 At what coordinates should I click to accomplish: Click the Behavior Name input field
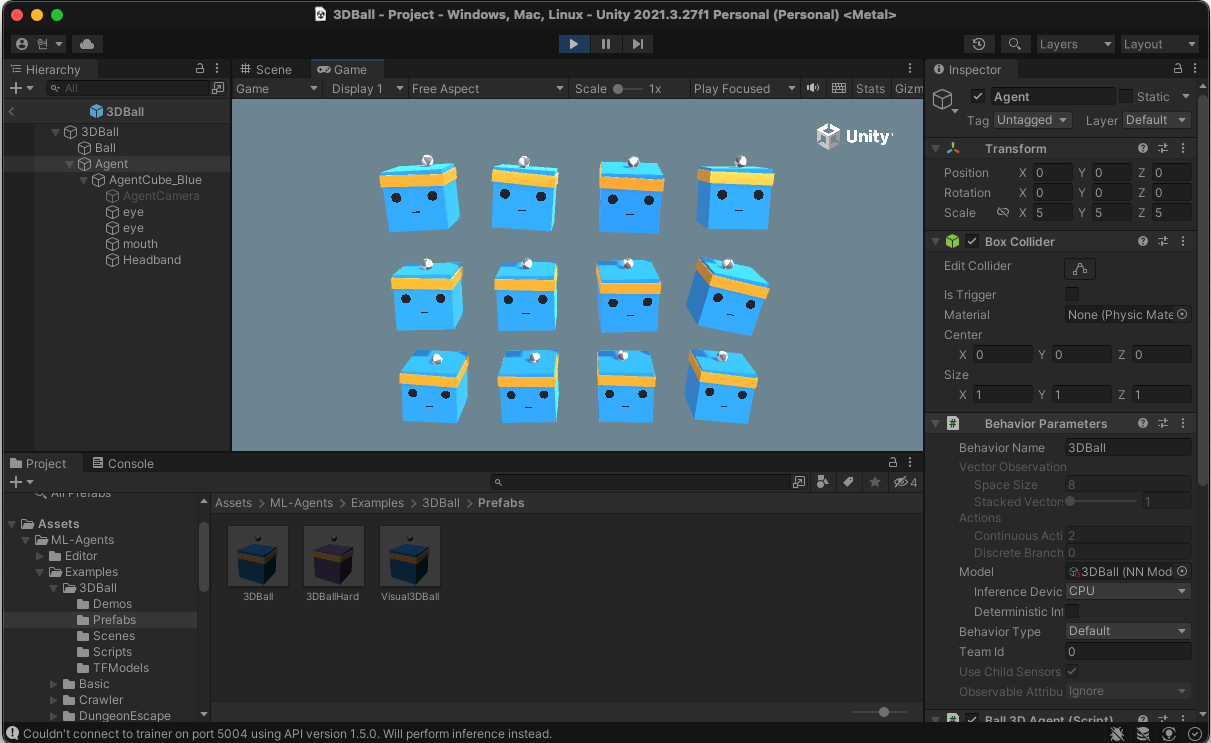point(1128,447)
